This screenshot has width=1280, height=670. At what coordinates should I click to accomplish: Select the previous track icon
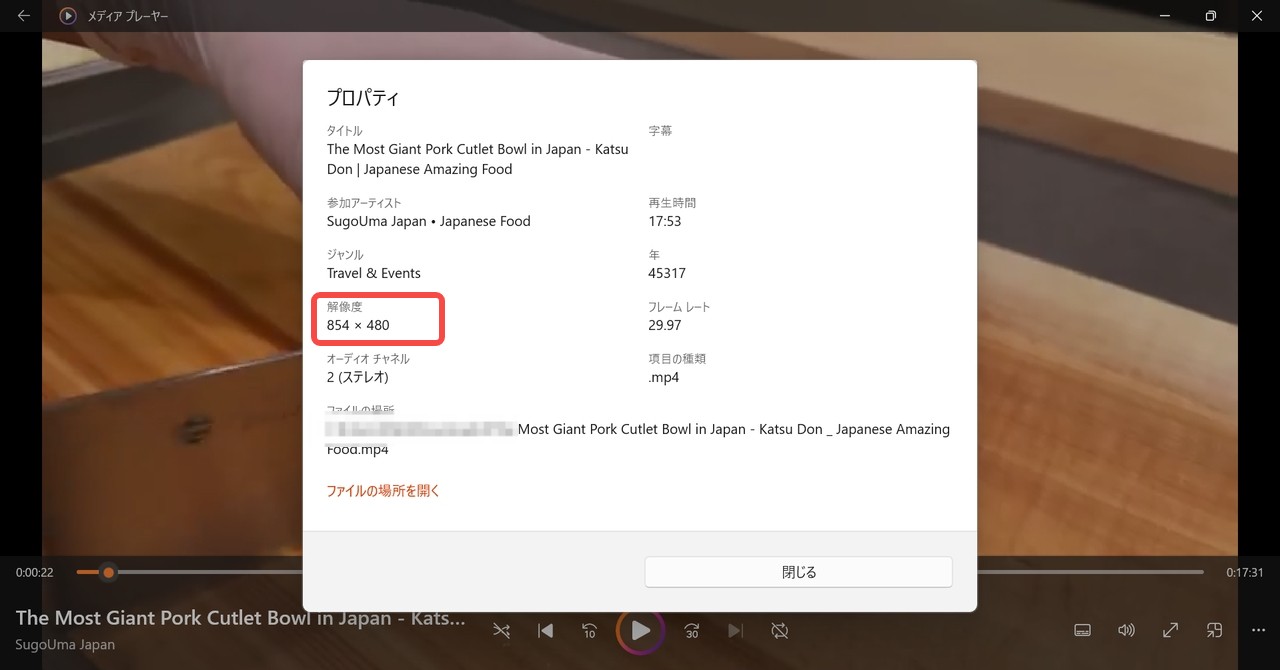tap(545, 631)
